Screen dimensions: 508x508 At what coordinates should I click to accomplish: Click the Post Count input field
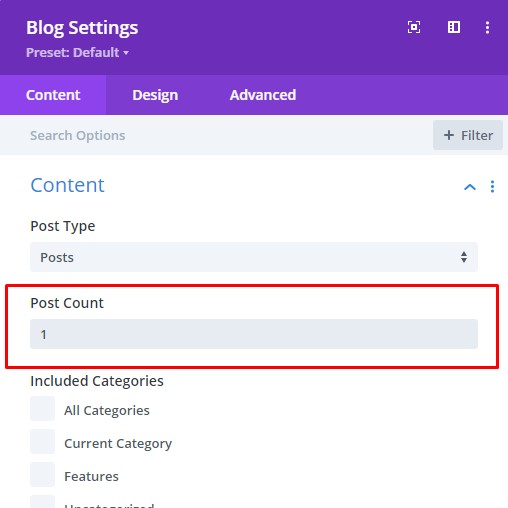(254, 334)
